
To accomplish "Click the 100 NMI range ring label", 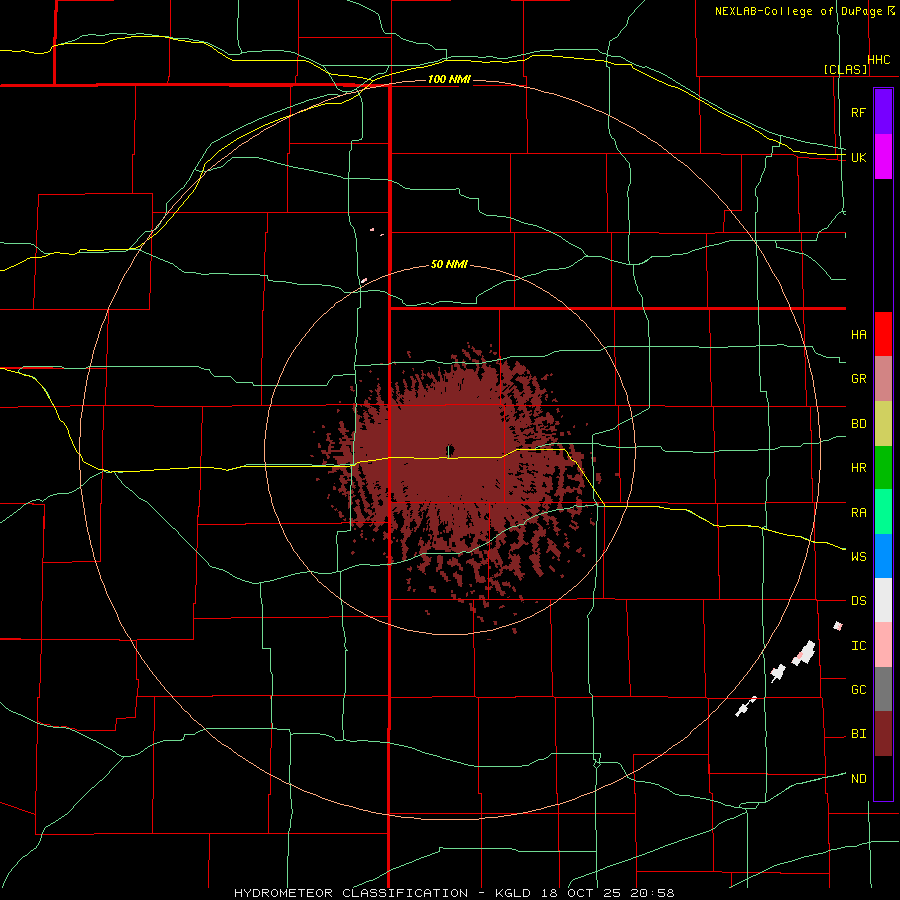I will pos(449,79).
